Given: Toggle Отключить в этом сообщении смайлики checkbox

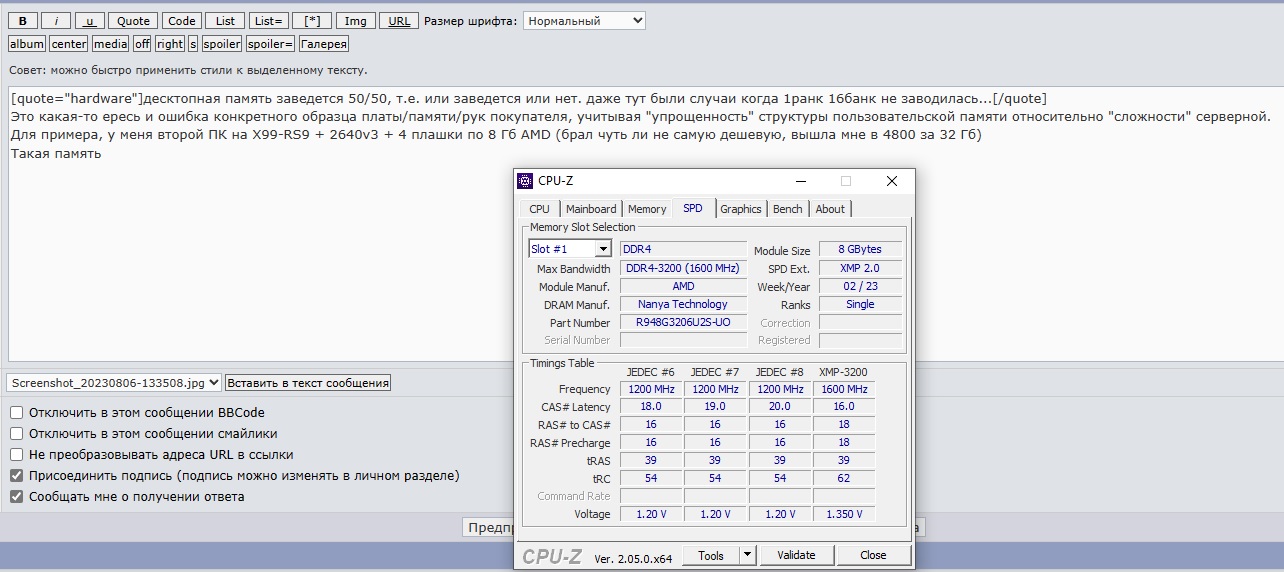Looking at the screenshot, I should (x=16, y=433).
